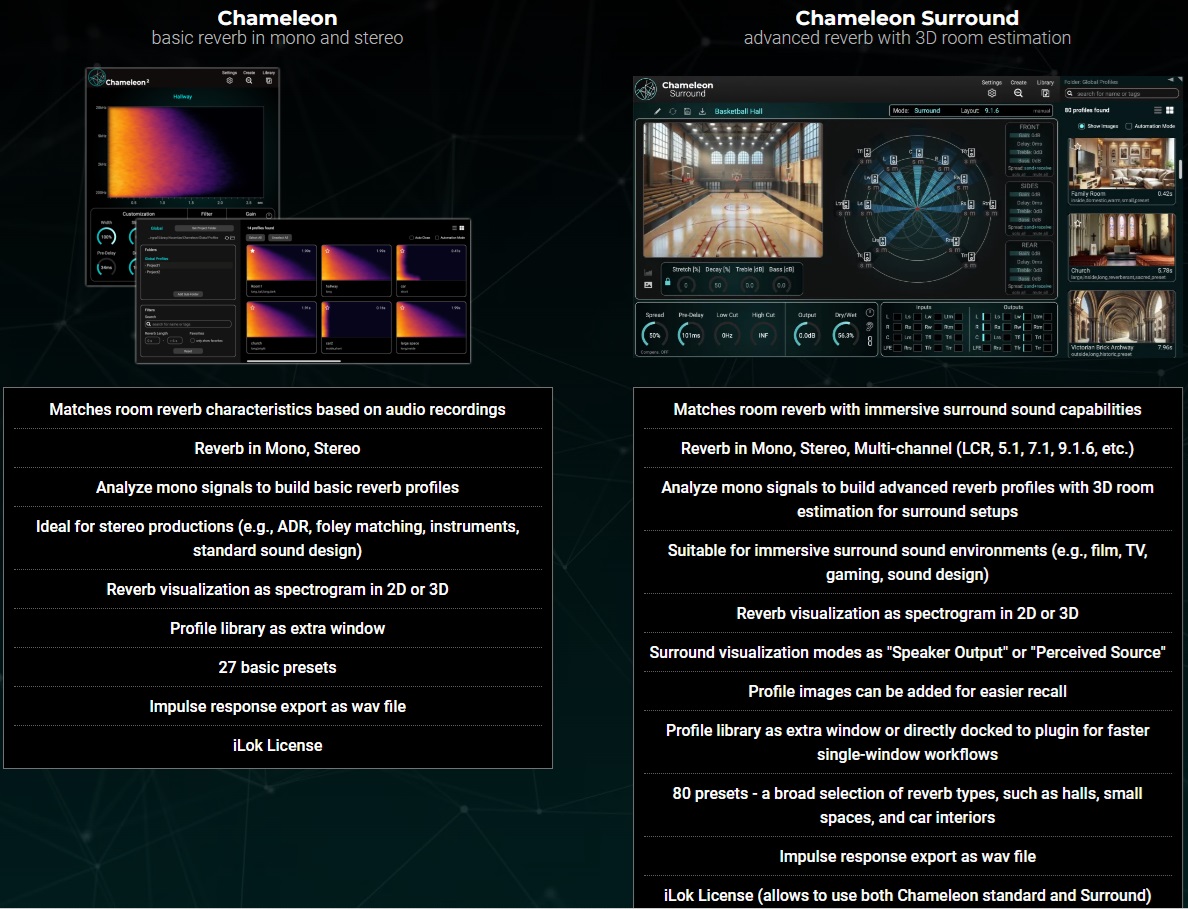The height and width of the screenshot is (909, 1188).
Task: Switch profile list to grid view icon
Action: click(1170, 110)
